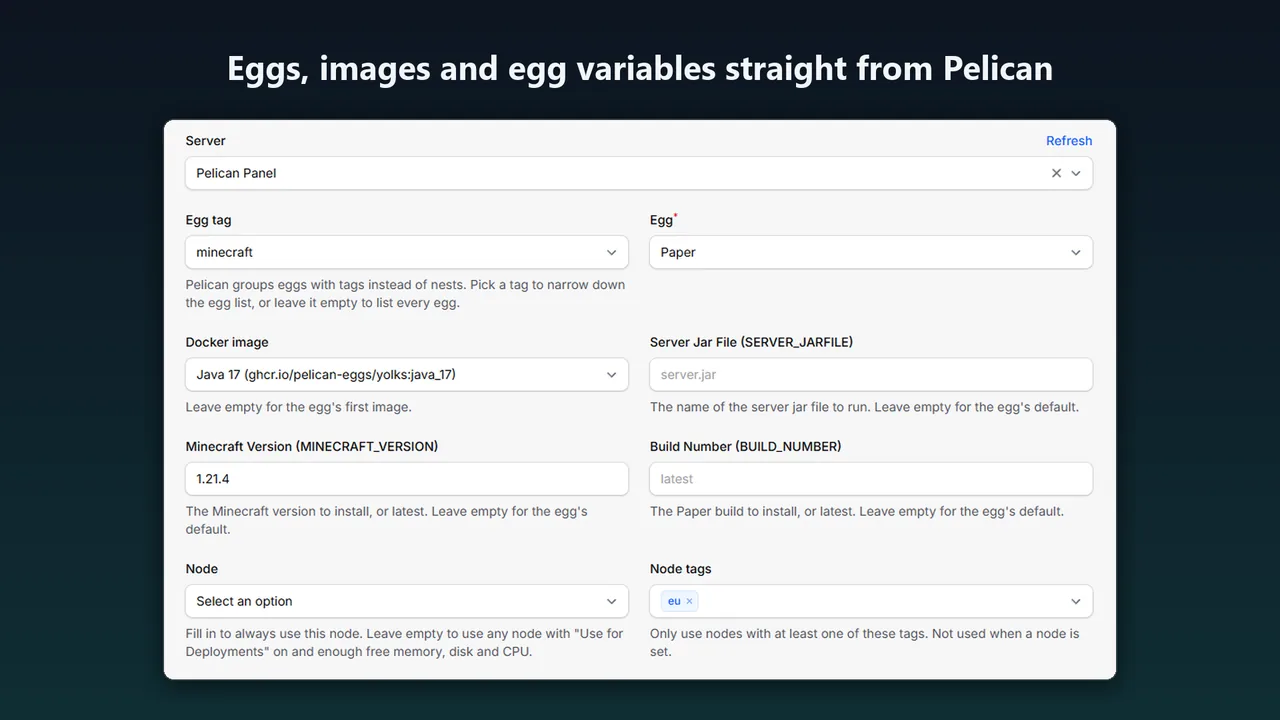Click the 'Fill in to always use this node' help text
This screenshot has height=720, width=1280.
point(404,642)
